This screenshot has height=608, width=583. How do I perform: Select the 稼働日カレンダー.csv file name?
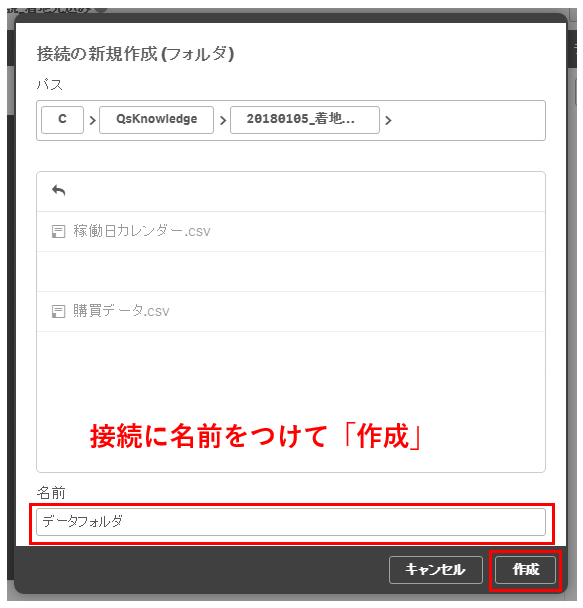click(142, 231)
